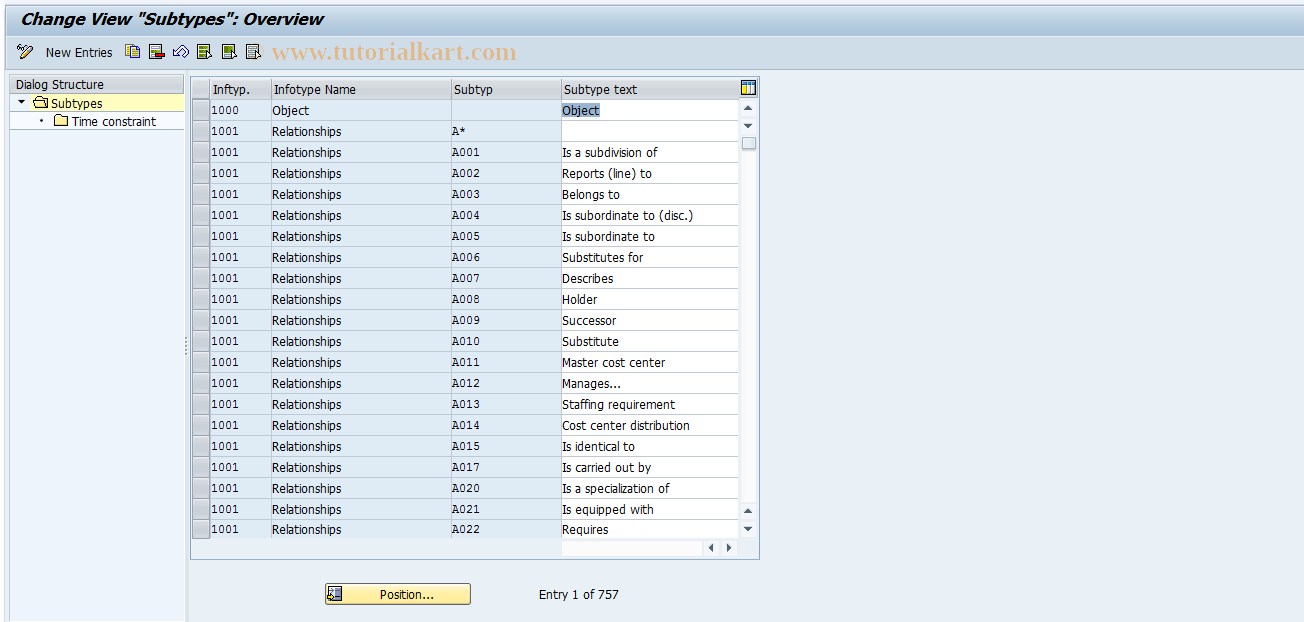Viewport: 1304px width, 622px height.
Task: Click the 'Cost center distribution' text field
Action: (x=650, y=425)
